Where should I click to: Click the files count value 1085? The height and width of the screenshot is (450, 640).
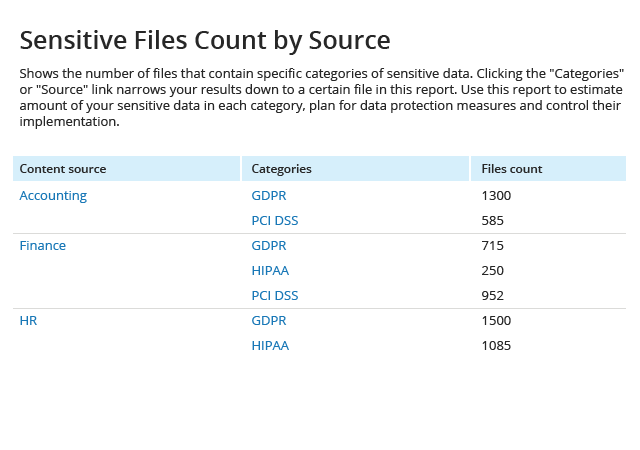tap(496, 345)
